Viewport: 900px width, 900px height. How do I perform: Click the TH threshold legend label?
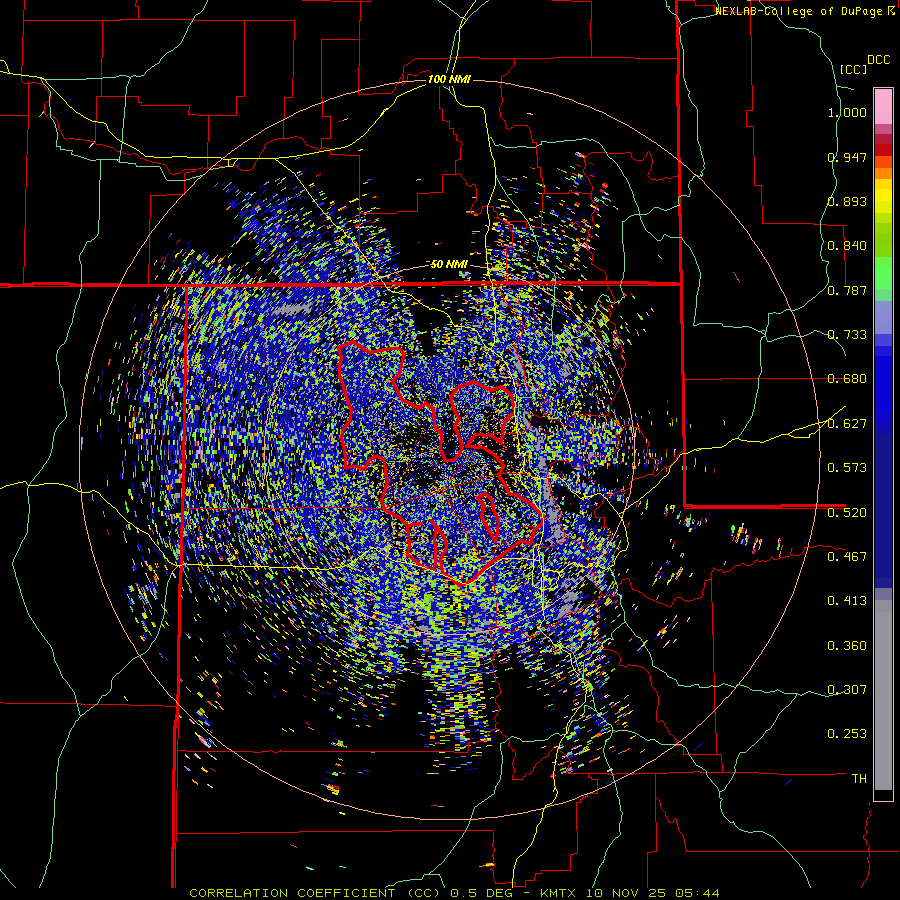859,779
